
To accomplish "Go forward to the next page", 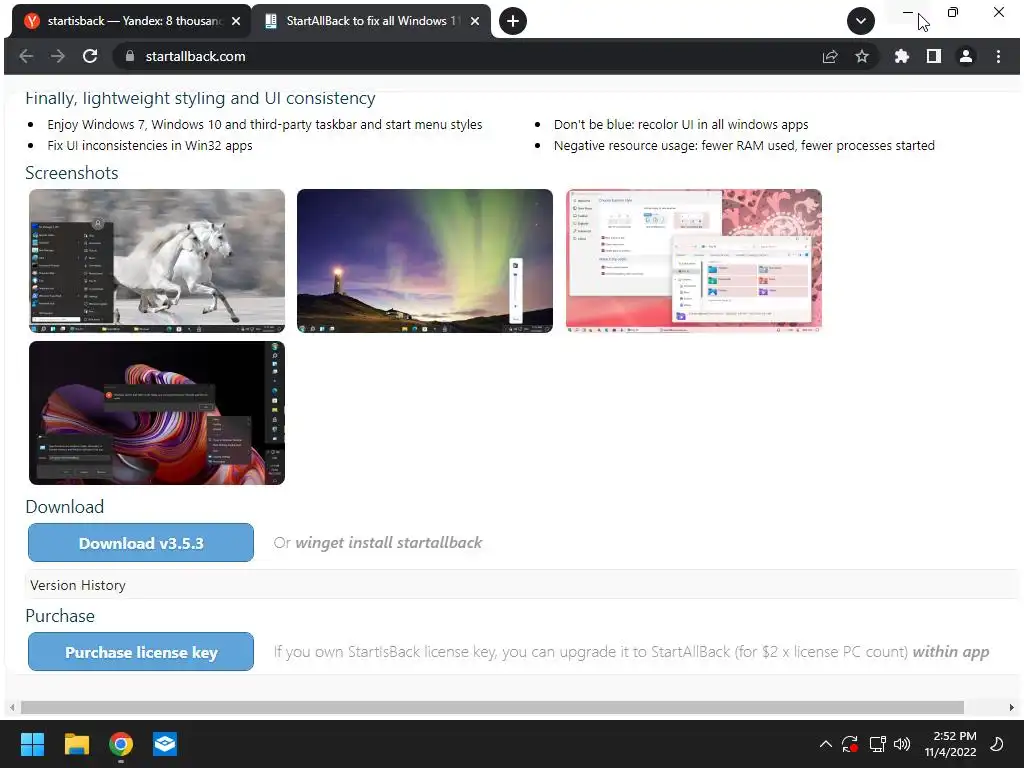I will pyautogui.click(x=58, y=56).
